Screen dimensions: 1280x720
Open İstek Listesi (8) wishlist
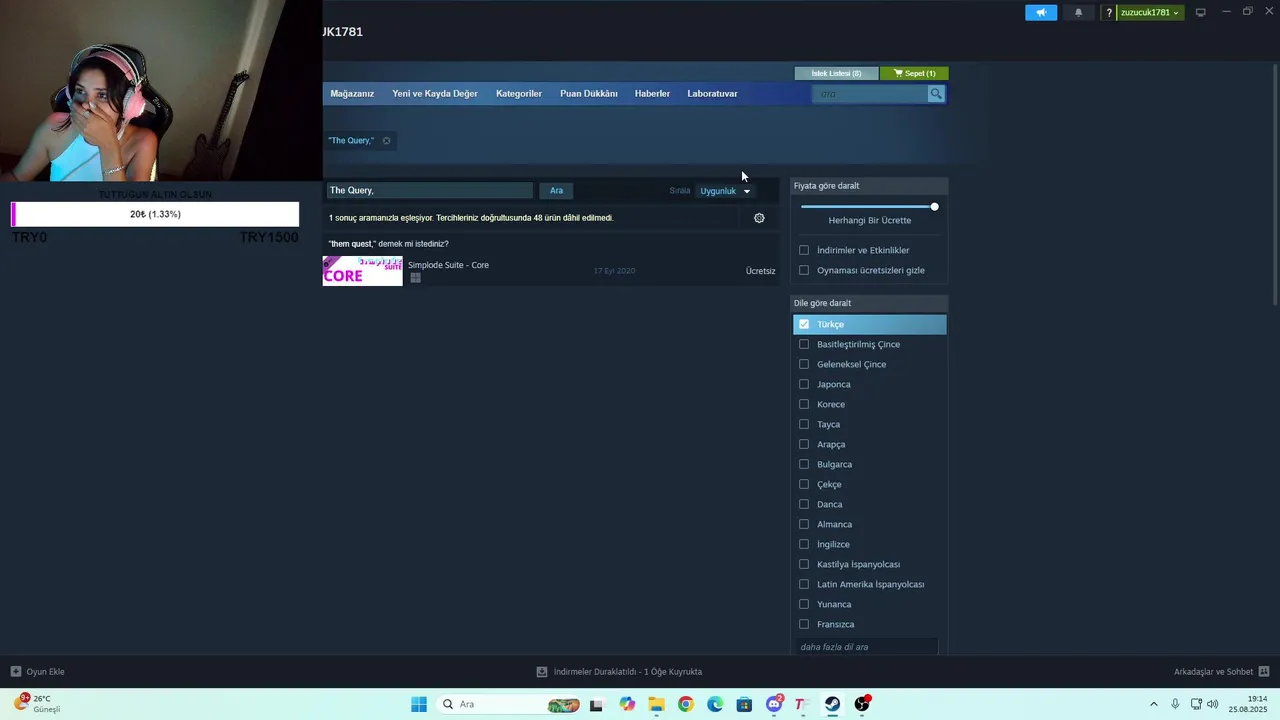pyautogui.click(x=836, y=73)
